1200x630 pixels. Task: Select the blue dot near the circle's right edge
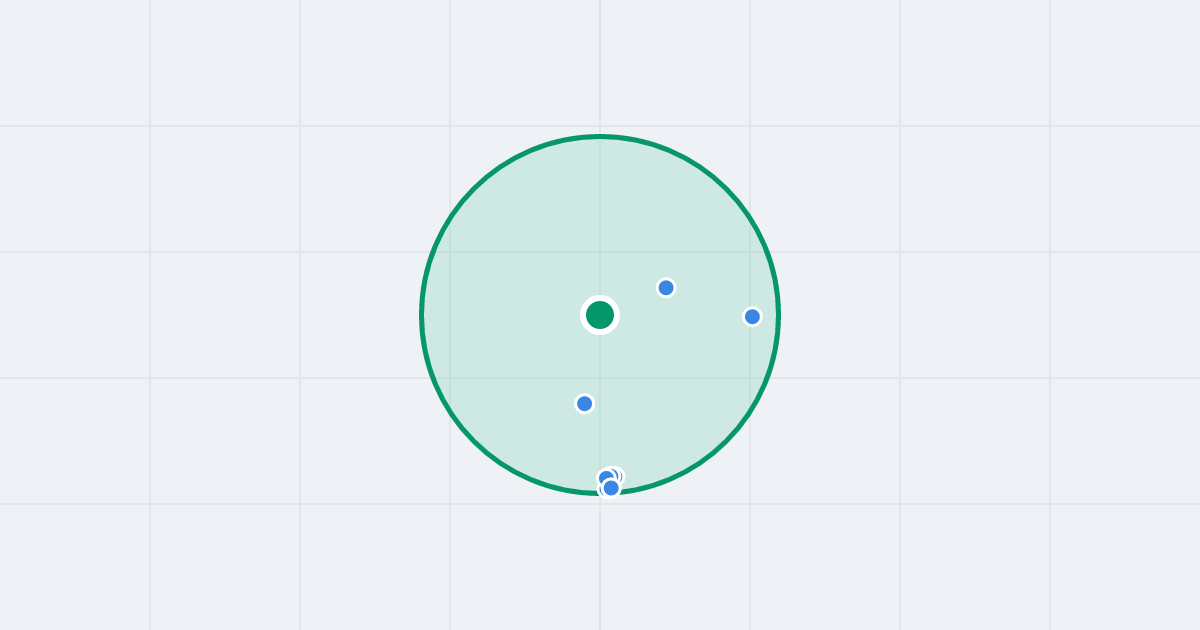pos(753,317)
